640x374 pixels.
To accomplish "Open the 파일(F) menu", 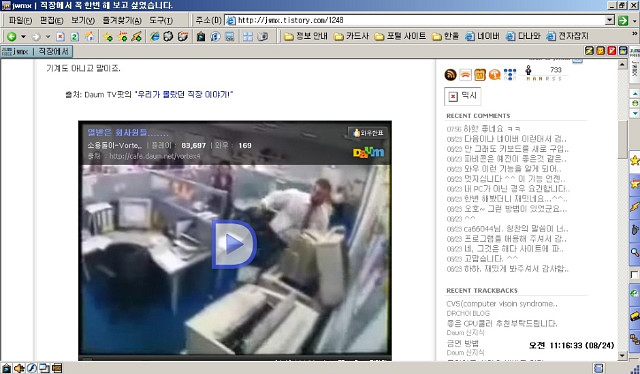I will coord(20,20).
